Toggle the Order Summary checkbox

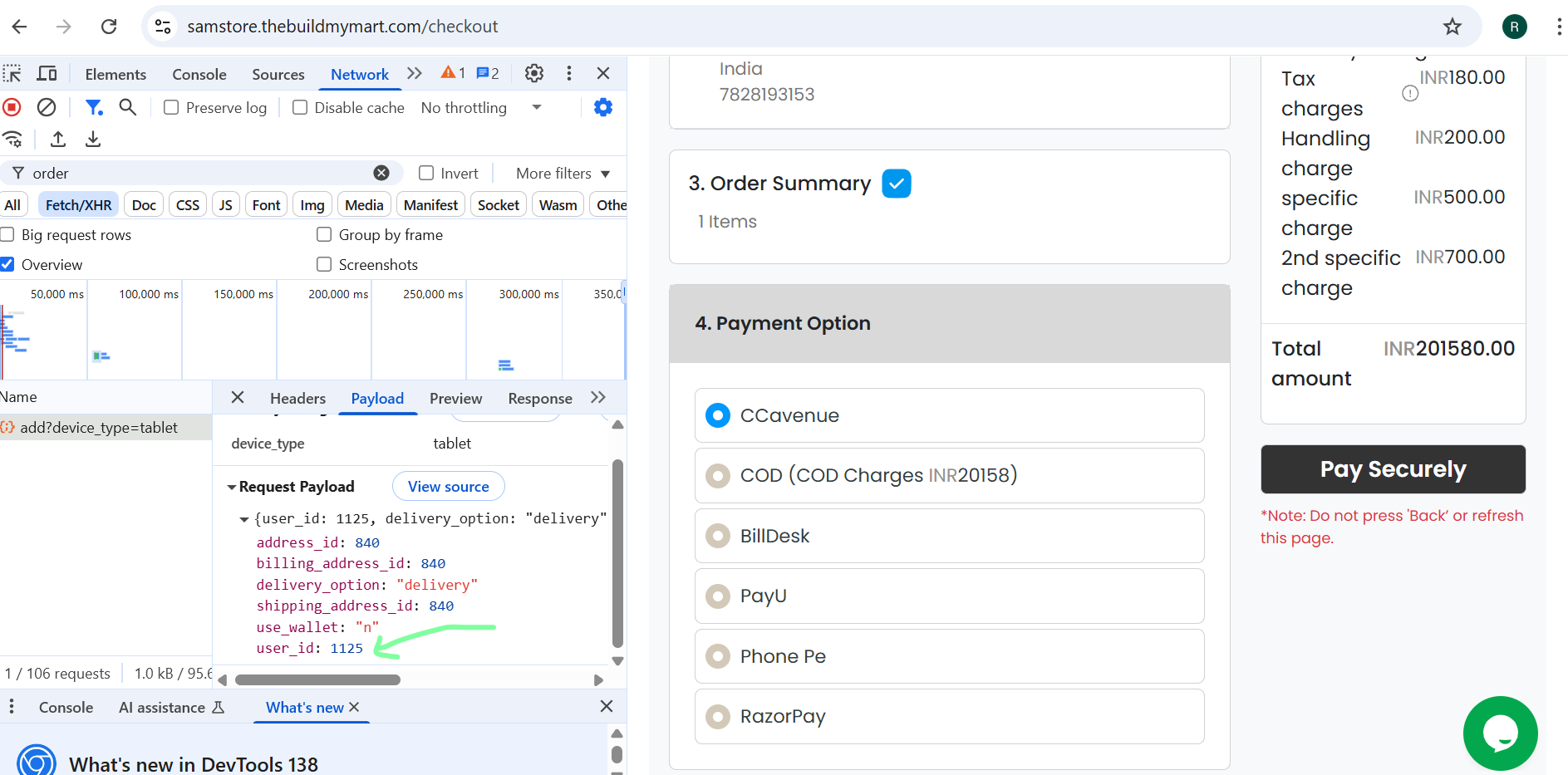(x=897, y=183)
